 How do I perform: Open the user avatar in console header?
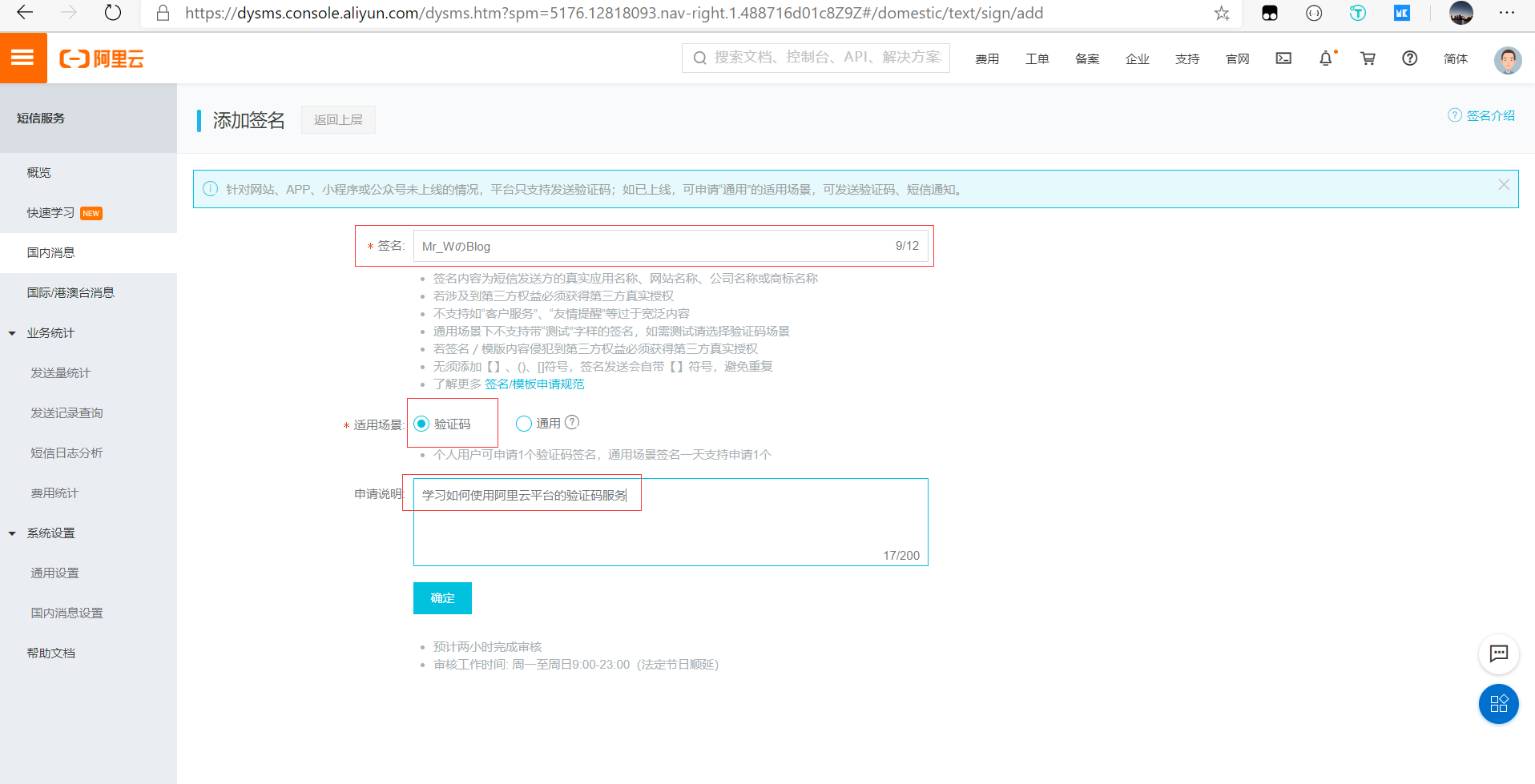tap(1508, 59)
